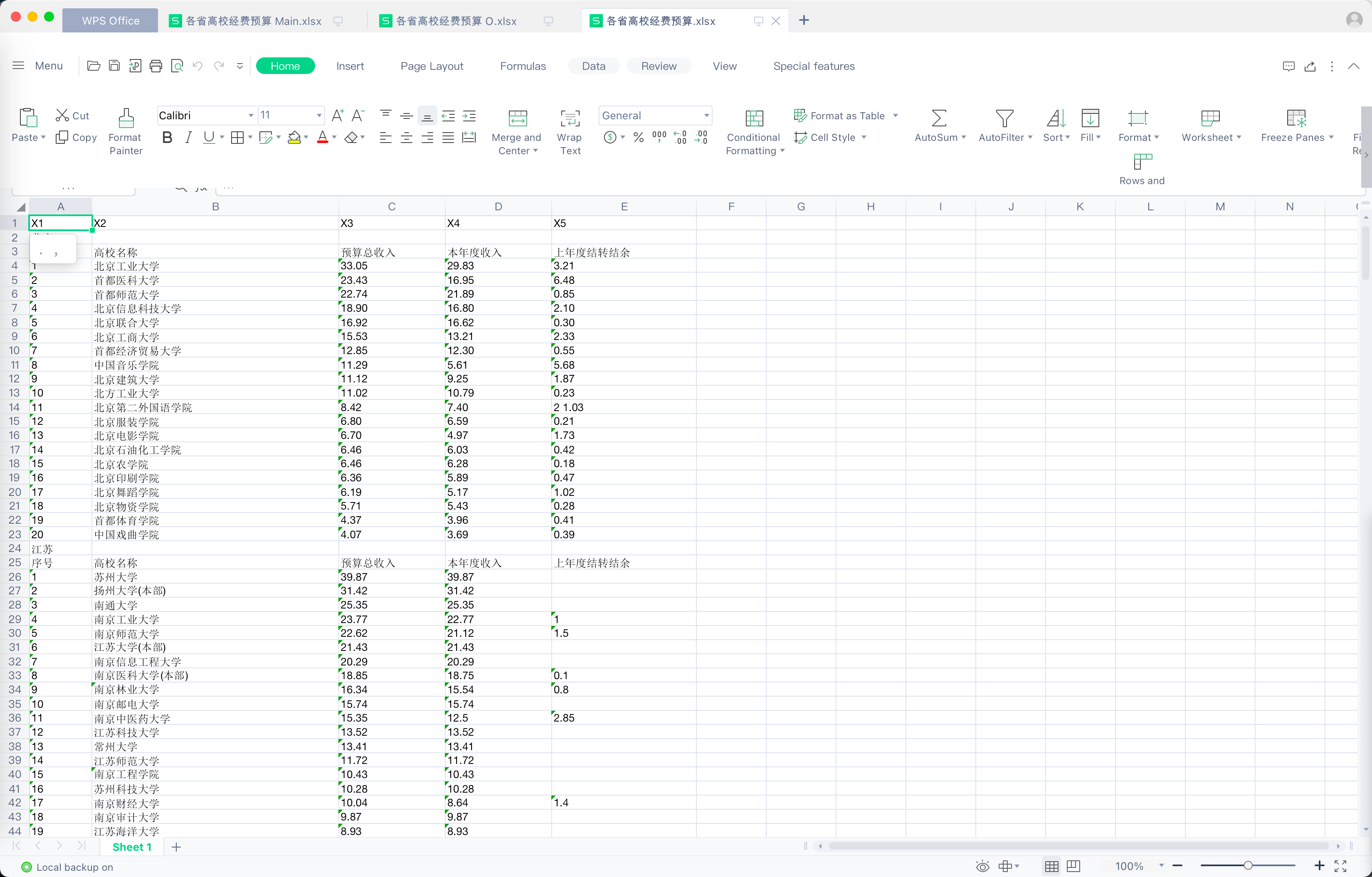1372x877 pixels.
Task: Open the Formulas tab
Action: tap(523, 66)
